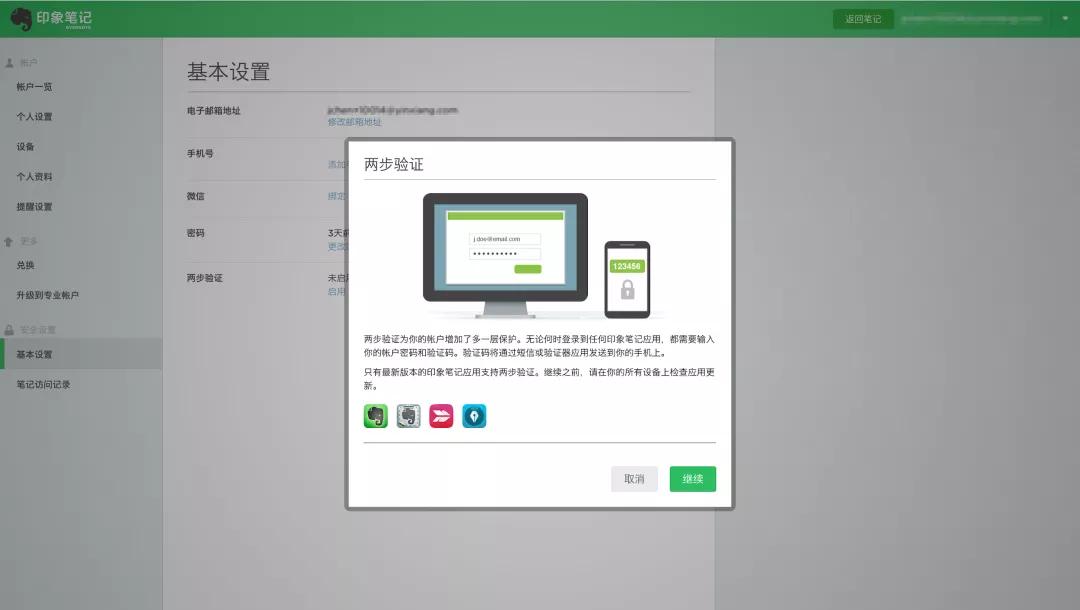The height and width of the screenshot is (610, 1080).
Task: Click the 基本设置 page heading
Action: click(228, 72)
